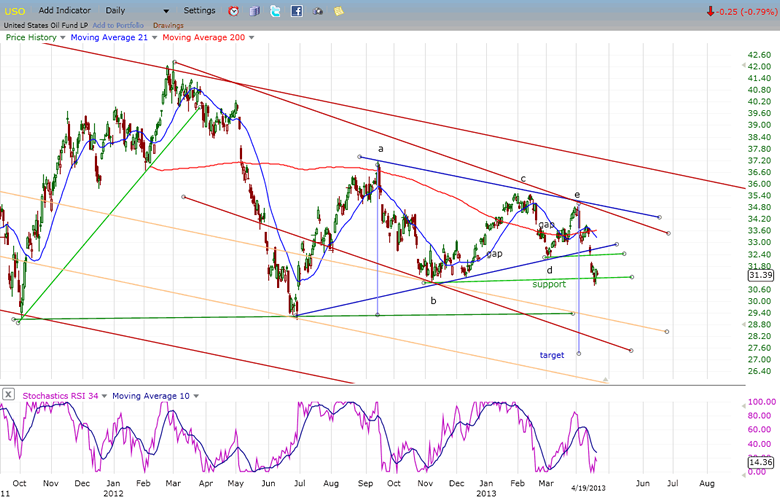The height and width of the screenshot is (498, 780).
Task: Expand Moving Average 10 indicator options
Action: tap(194, 396)
